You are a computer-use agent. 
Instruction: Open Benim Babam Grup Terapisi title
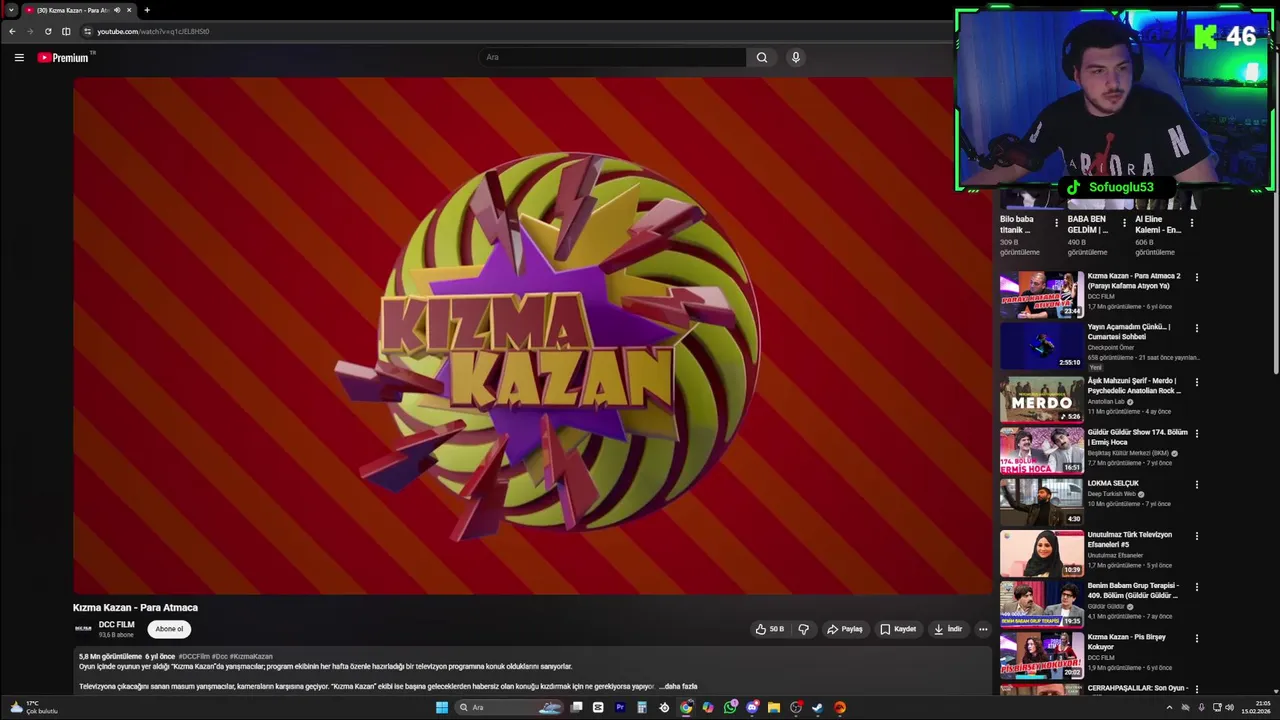1134,591
